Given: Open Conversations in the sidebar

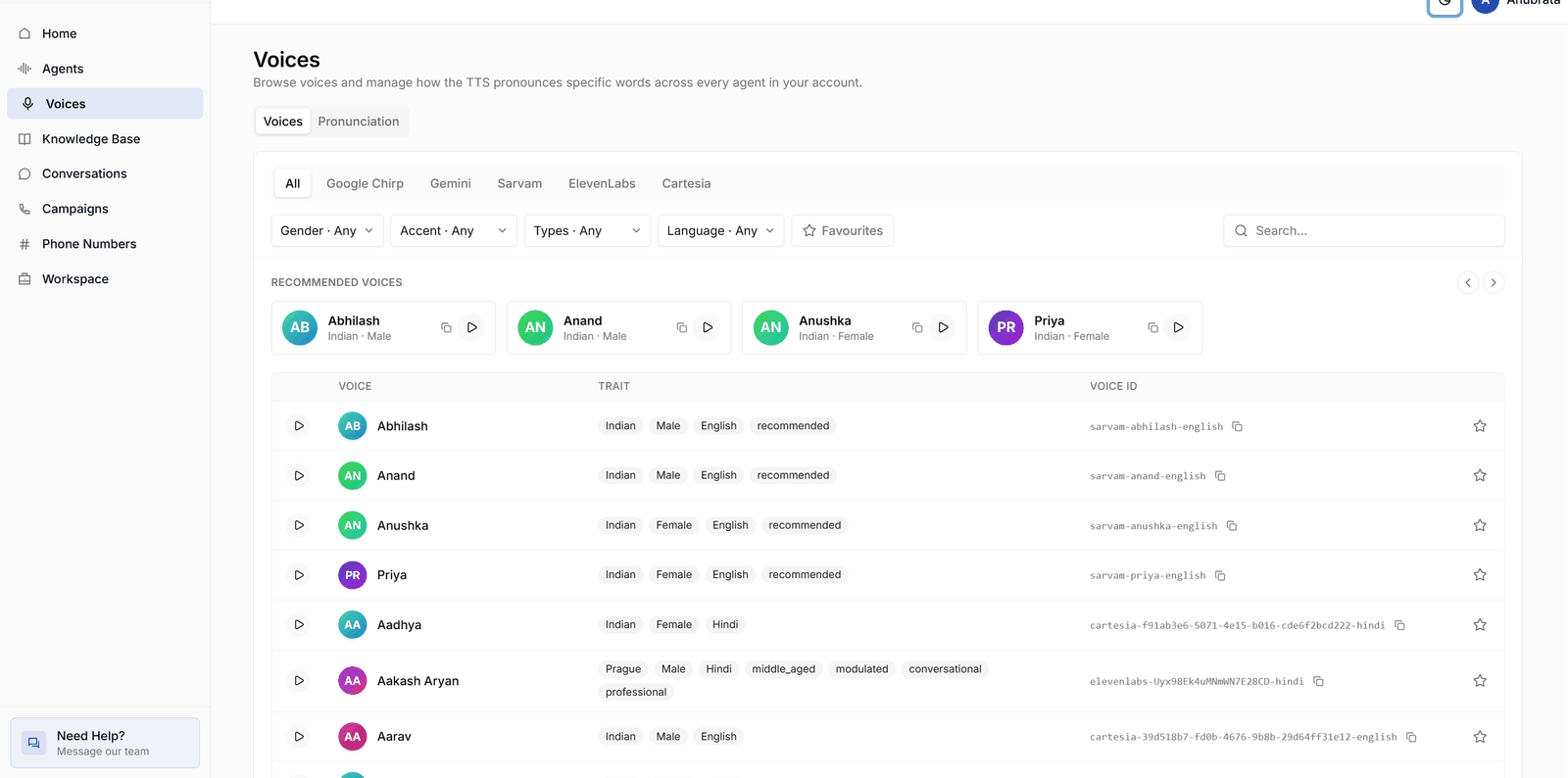Looking at the screenshot, I should tap(105, 173).
